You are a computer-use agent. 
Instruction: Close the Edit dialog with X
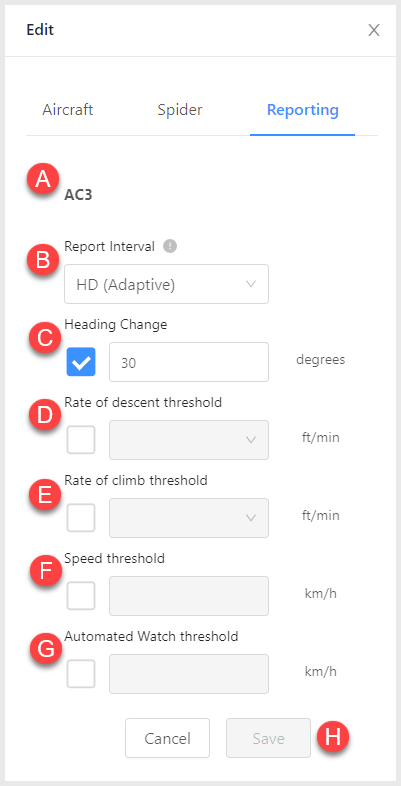pyautogui.click(x=374, y=30)
